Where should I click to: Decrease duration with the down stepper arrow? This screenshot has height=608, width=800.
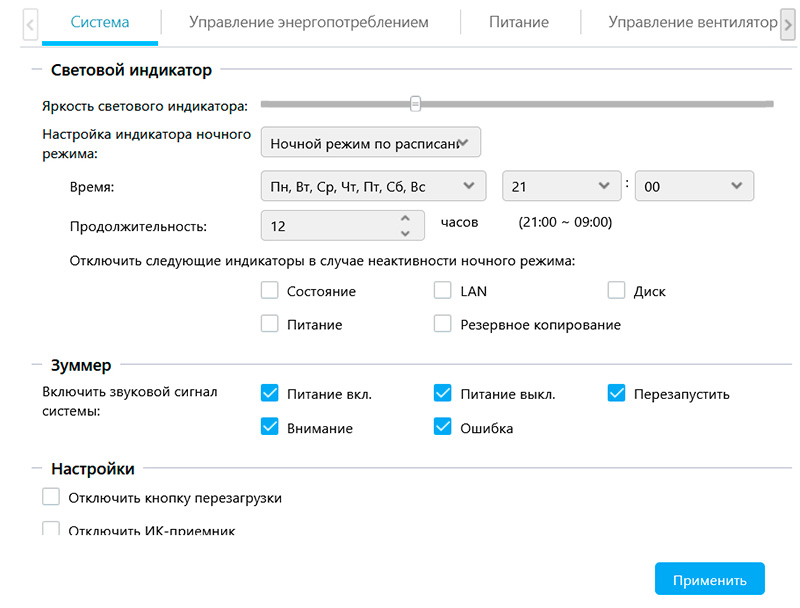tap(404, 234)
